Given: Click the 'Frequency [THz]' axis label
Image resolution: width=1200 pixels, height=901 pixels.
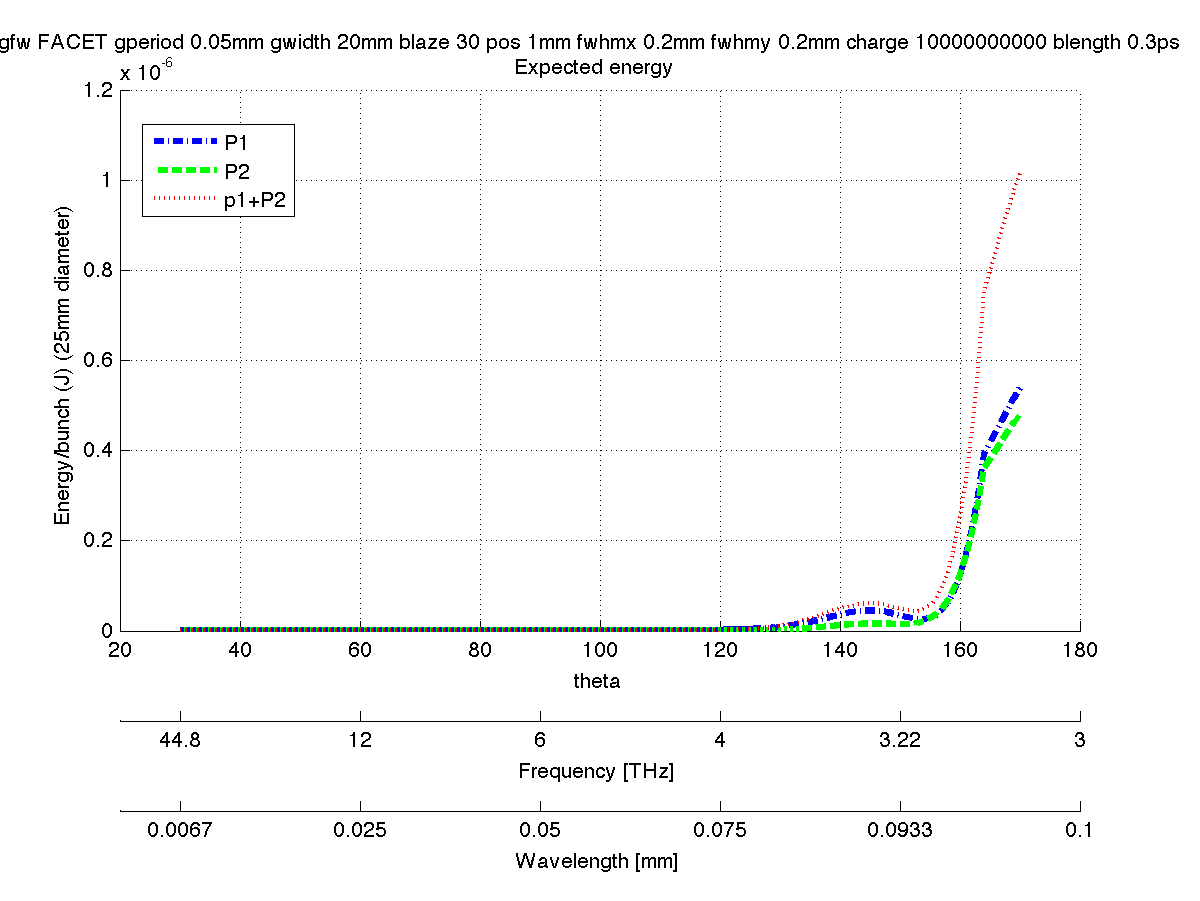Looking at the screenshot, I should point(596,772).
